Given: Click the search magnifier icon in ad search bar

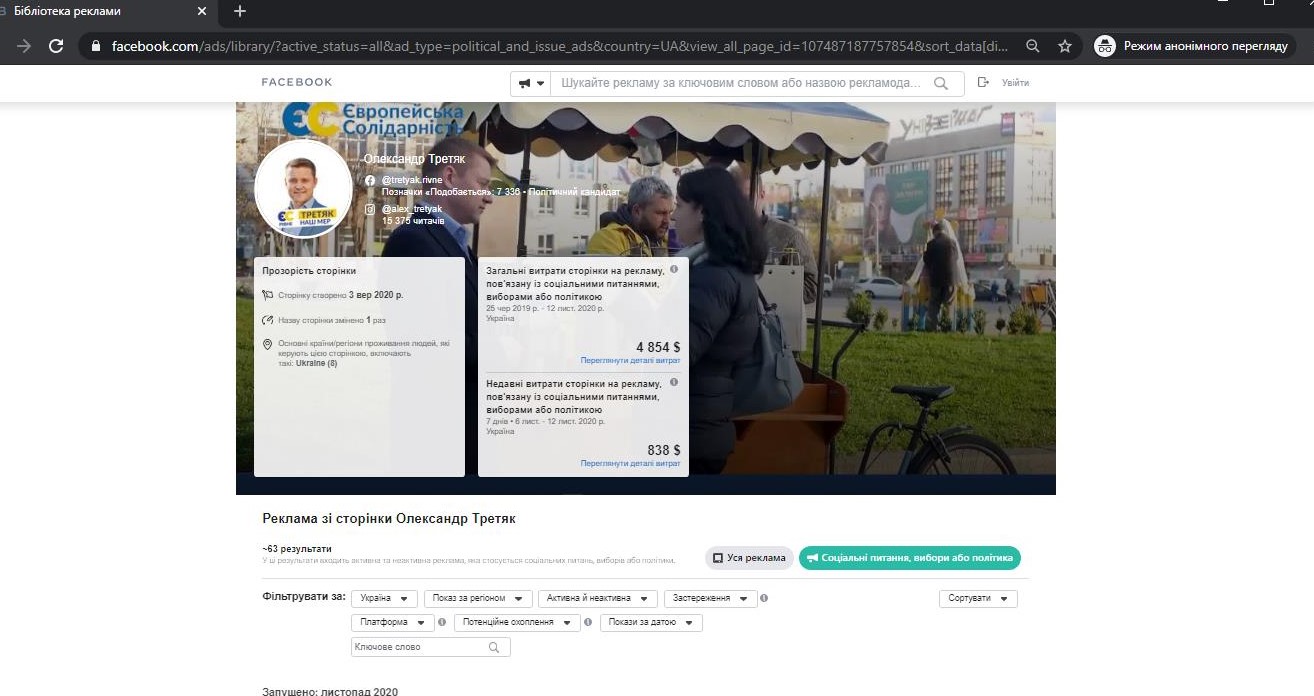Looking at the screenshot, I should click(940, 84).
